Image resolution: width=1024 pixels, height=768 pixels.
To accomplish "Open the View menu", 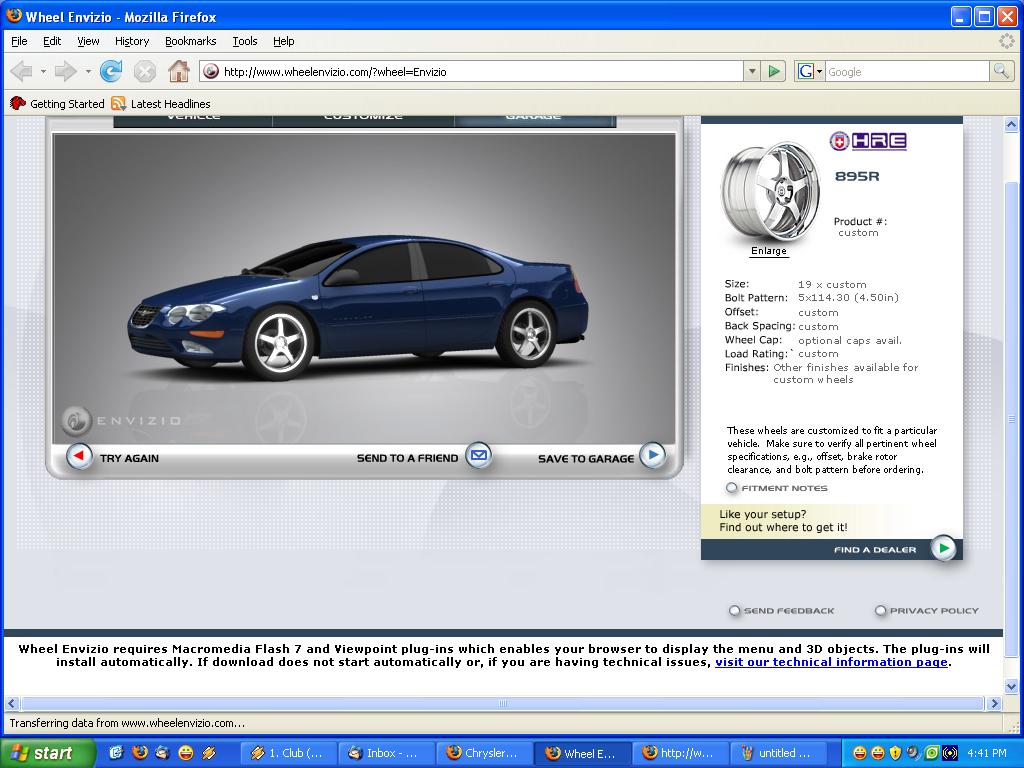I will [x=88, y=41].
